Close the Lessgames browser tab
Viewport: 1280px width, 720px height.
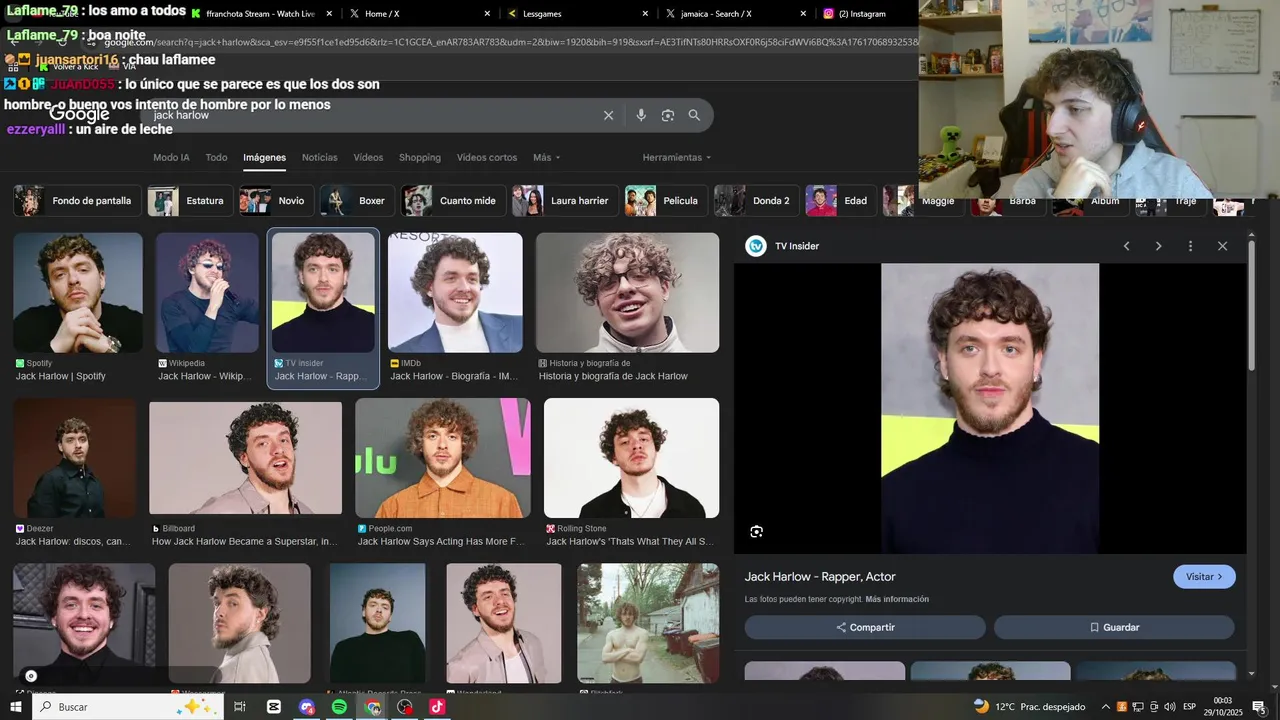click(645, 14)
